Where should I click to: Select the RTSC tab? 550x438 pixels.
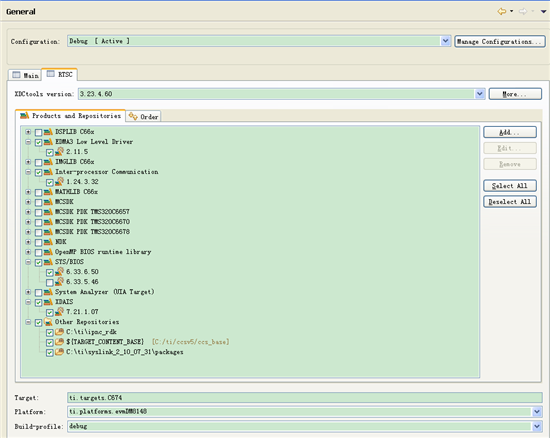(60, 74)
